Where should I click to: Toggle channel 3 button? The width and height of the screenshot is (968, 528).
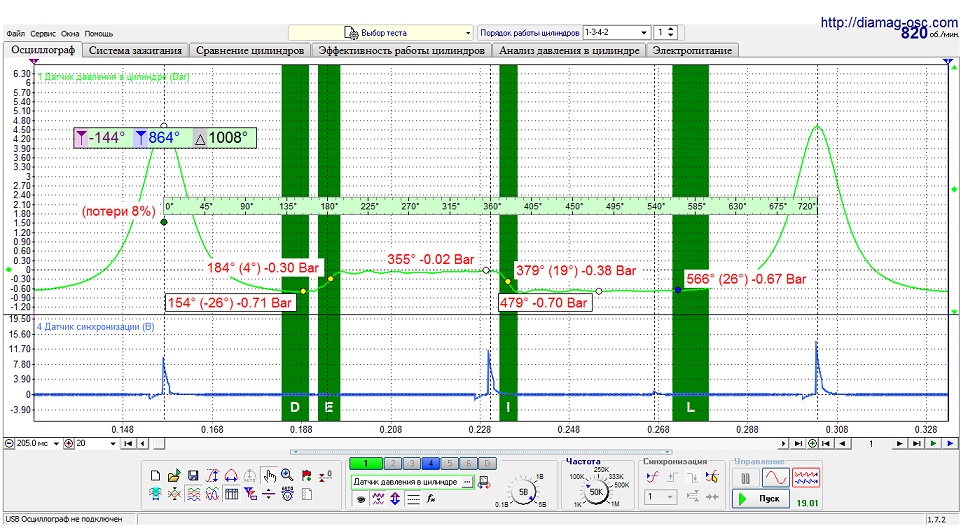tap(412, 464)
